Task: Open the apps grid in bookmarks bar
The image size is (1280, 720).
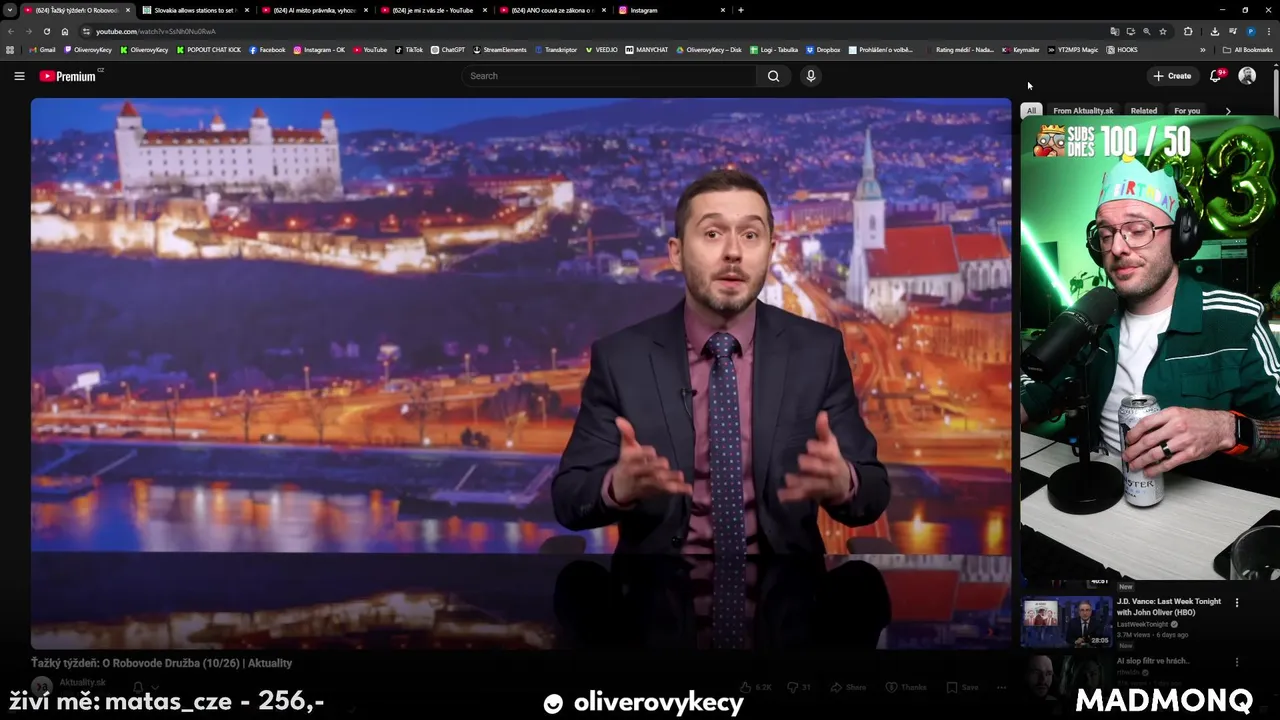Action: [x=10, y=50]
